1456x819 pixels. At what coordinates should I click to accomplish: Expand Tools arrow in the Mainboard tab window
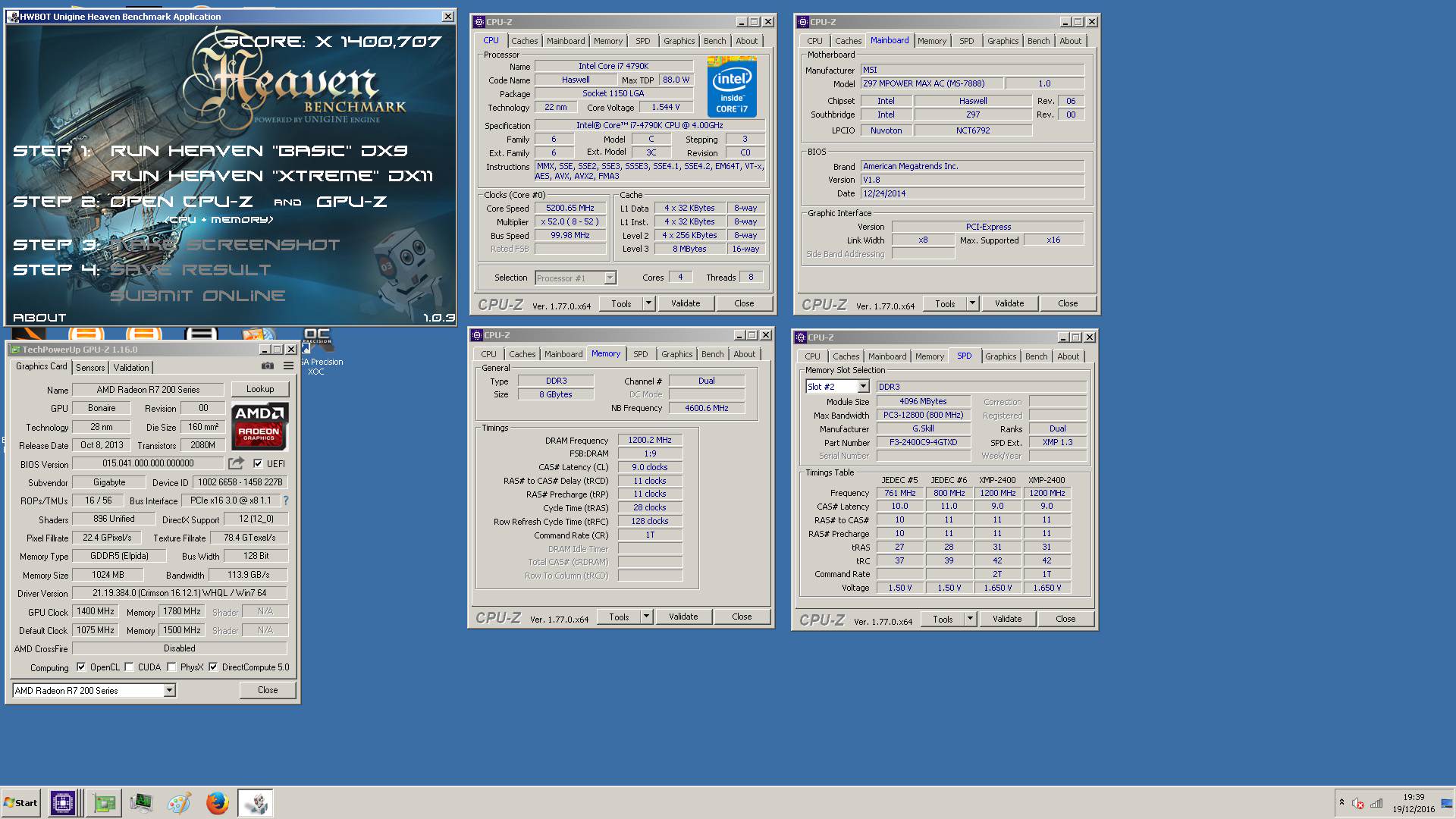(972, 303)
